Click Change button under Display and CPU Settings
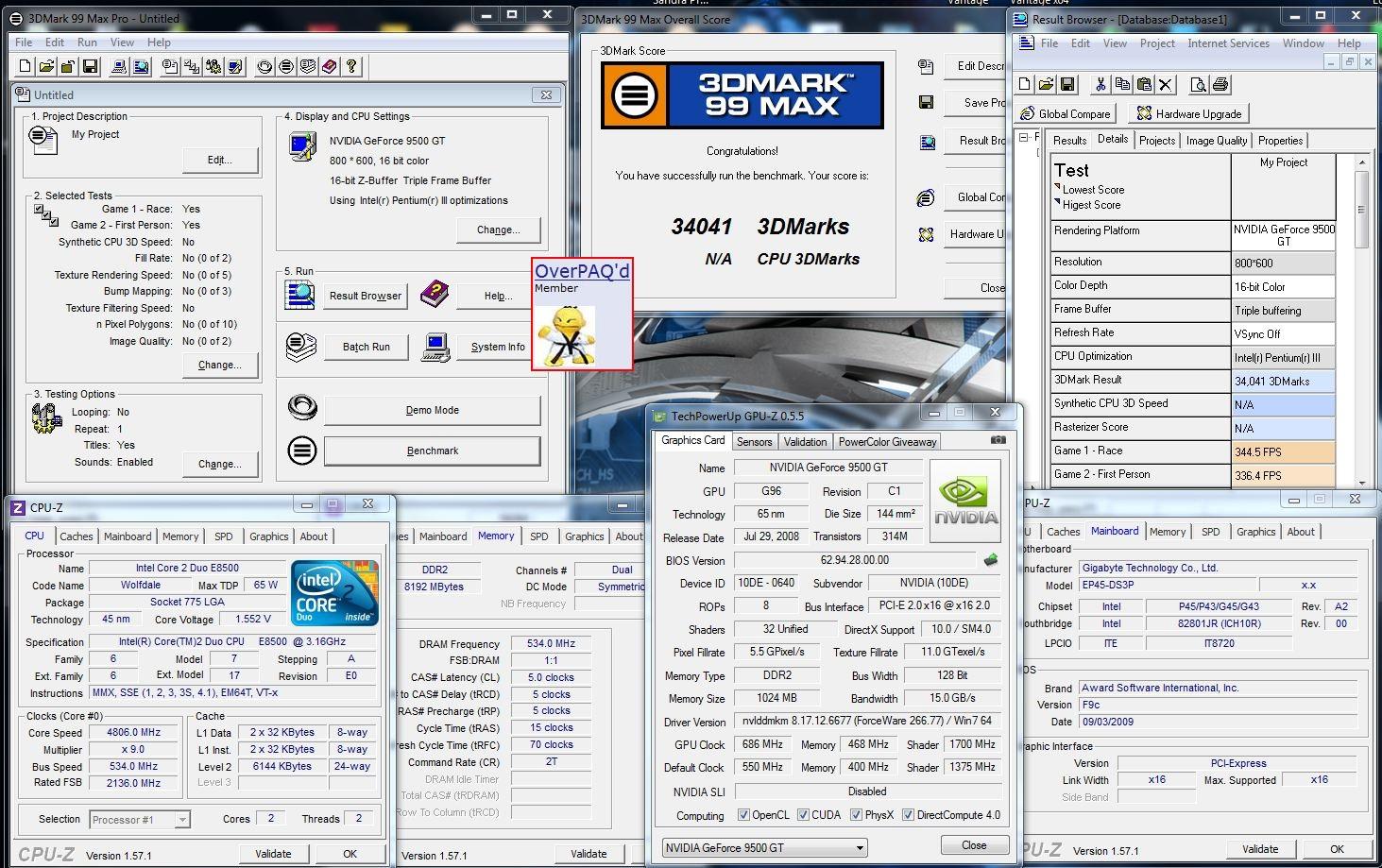Image resolution: width=1382 pixels, height=868 pixels. [x=498, y=230]
